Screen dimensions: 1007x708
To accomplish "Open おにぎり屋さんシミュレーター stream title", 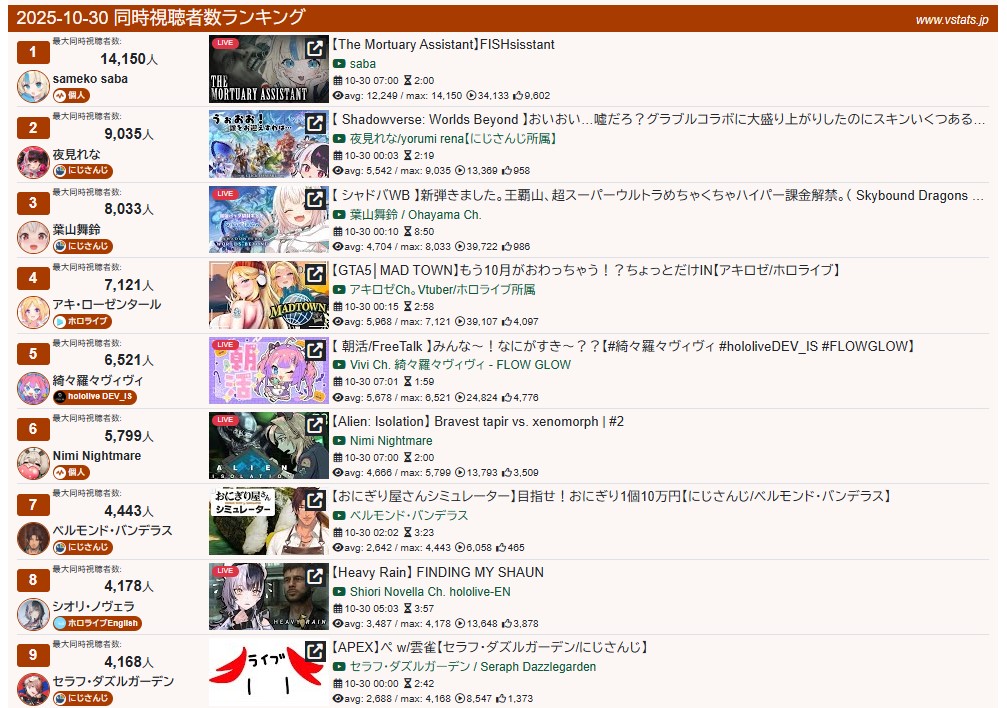I will [x=612, y=497].
